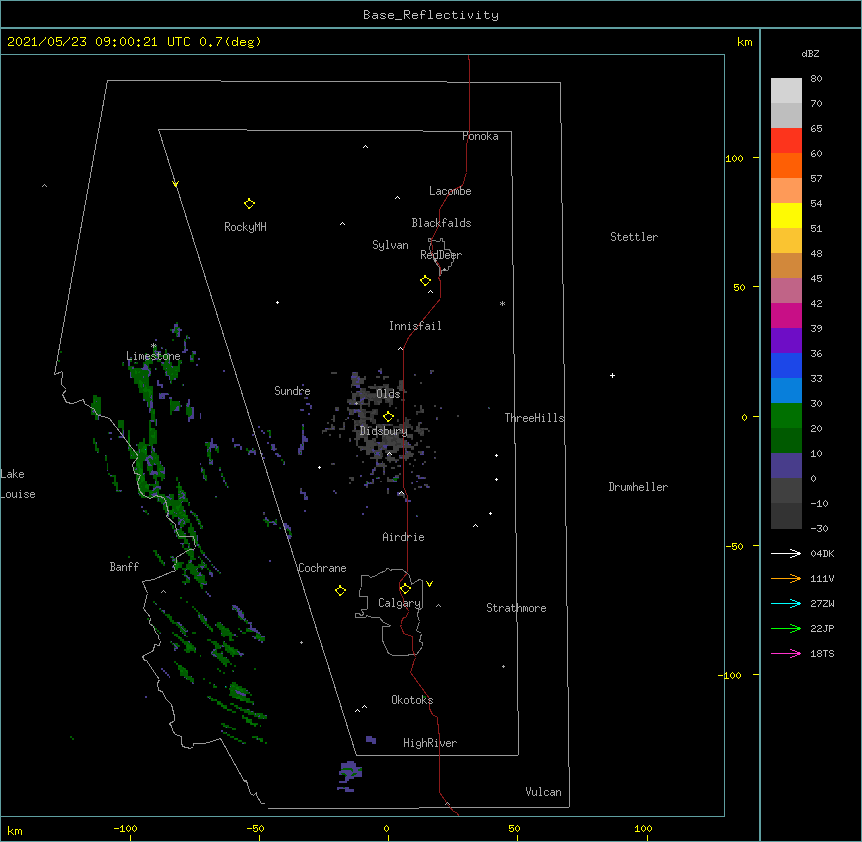Click the Ponoka label
This screenshot has width=862, height=842.
[x=480, y=136]
